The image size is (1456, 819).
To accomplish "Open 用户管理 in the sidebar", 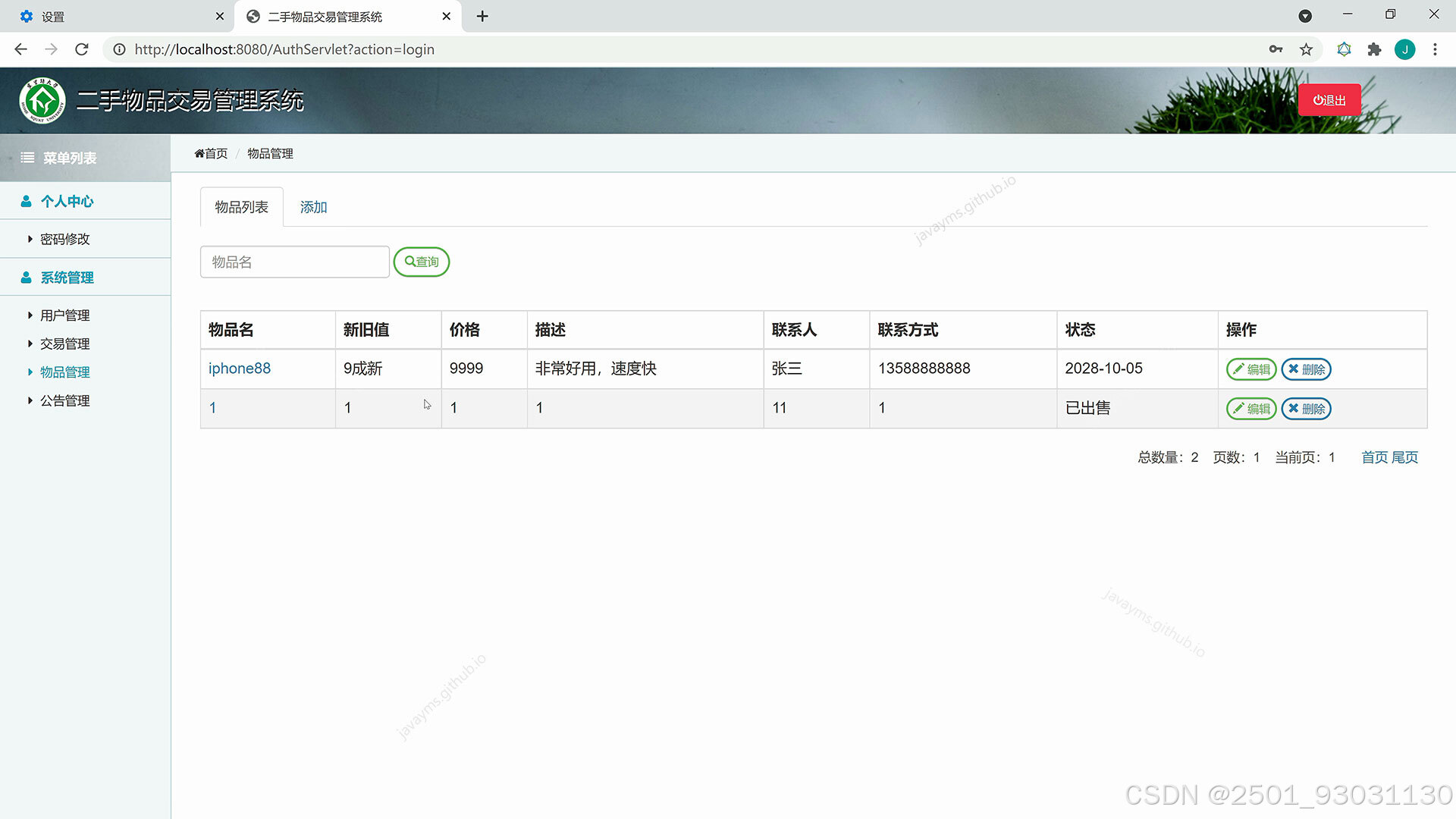I will (65, 315).
